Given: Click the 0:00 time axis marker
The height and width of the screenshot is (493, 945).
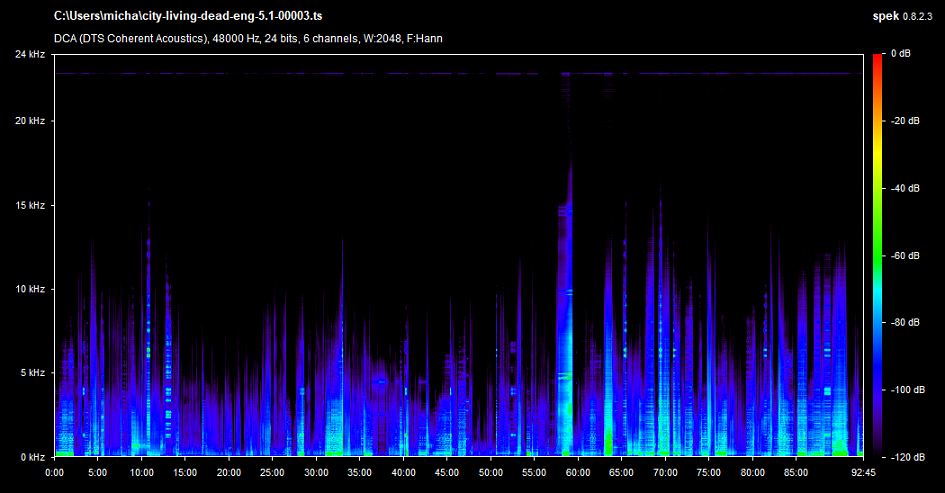Looking at the screenshot, I should [55, 472].
